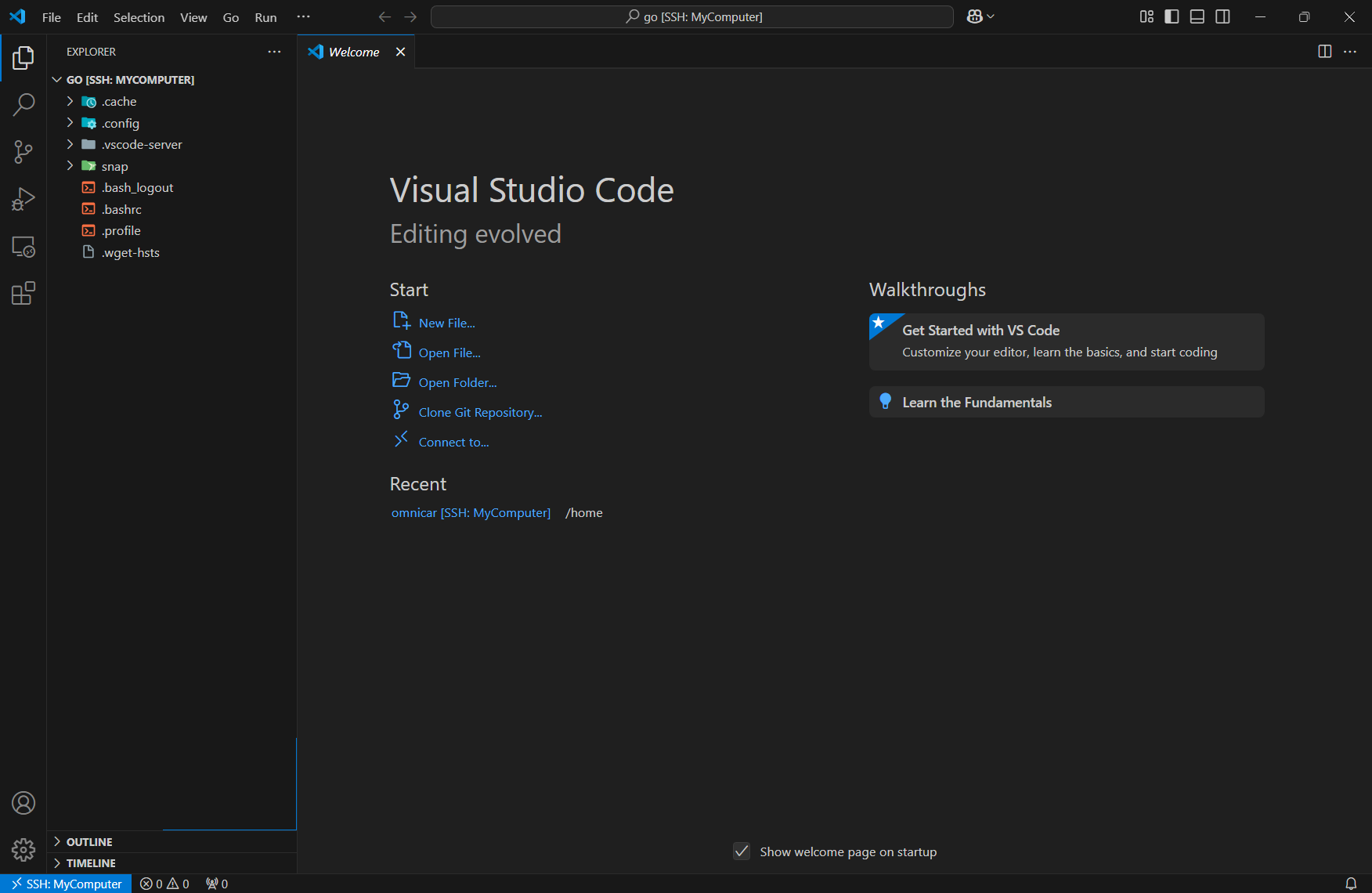Open the Accounts menu icon

tap(23, 803)
